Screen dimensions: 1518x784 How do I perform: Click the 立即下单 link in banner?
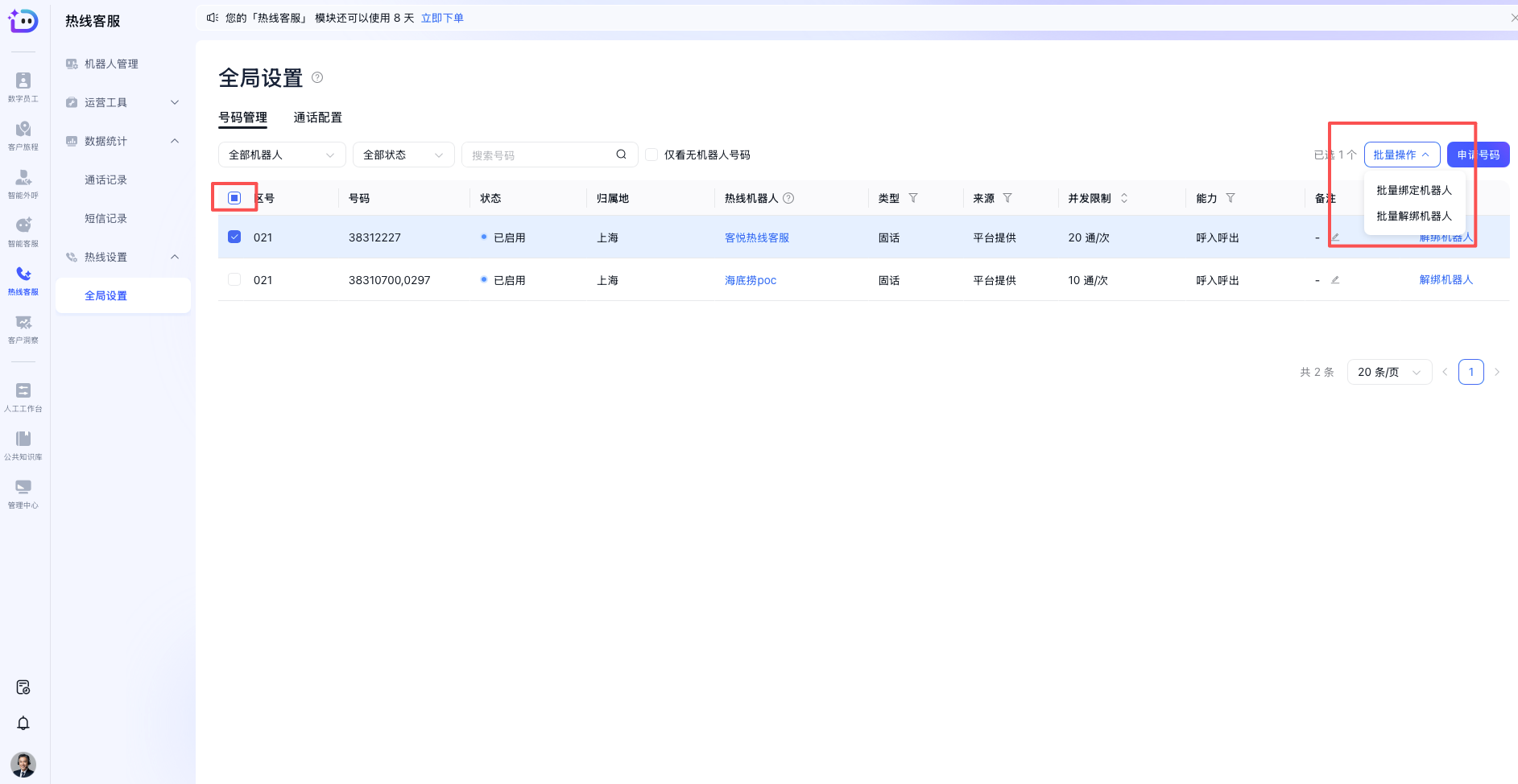[442, 18]
